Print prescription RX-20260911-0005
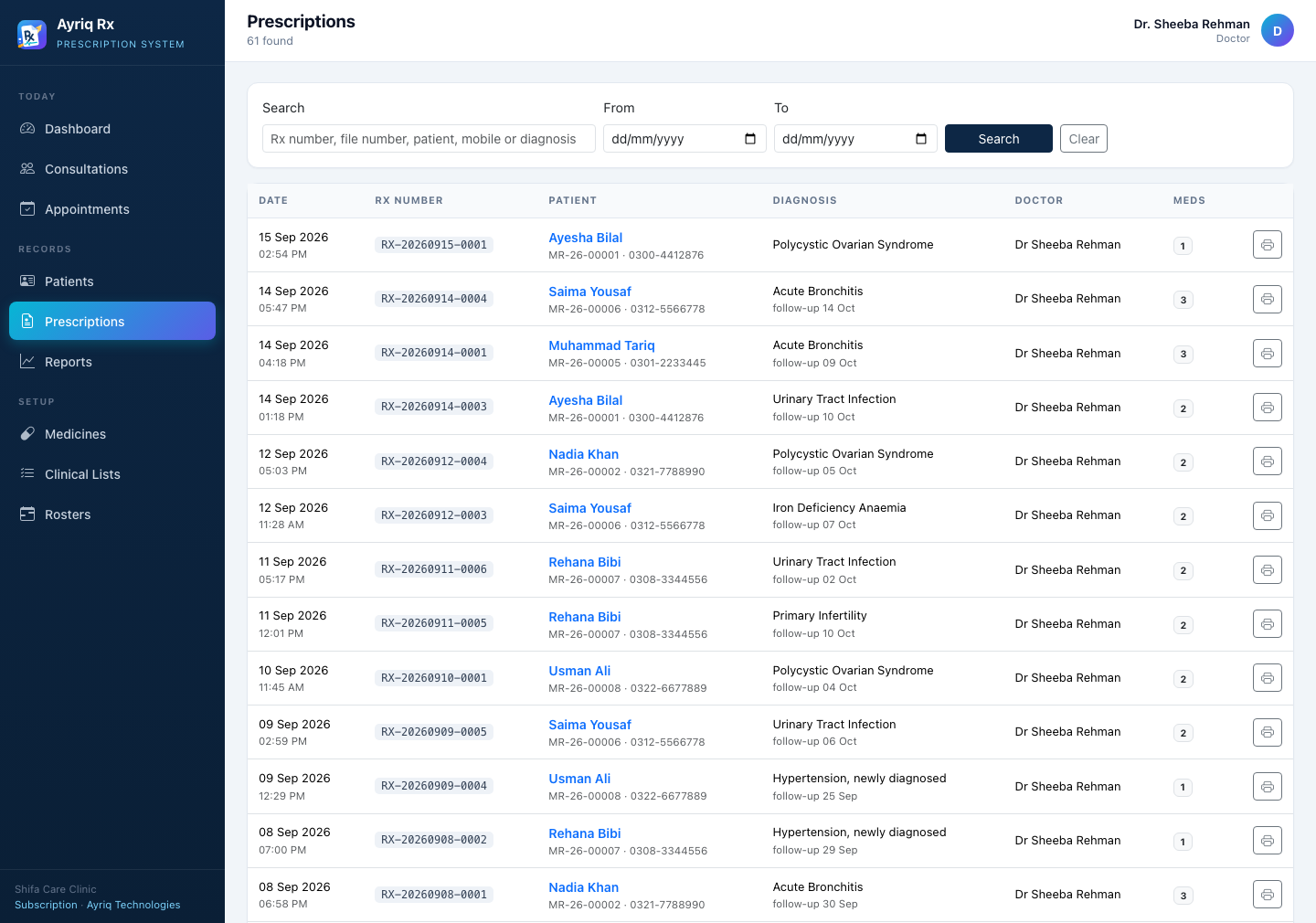1316x923 pixels. pyautogui.click(x=1268, y=624)
